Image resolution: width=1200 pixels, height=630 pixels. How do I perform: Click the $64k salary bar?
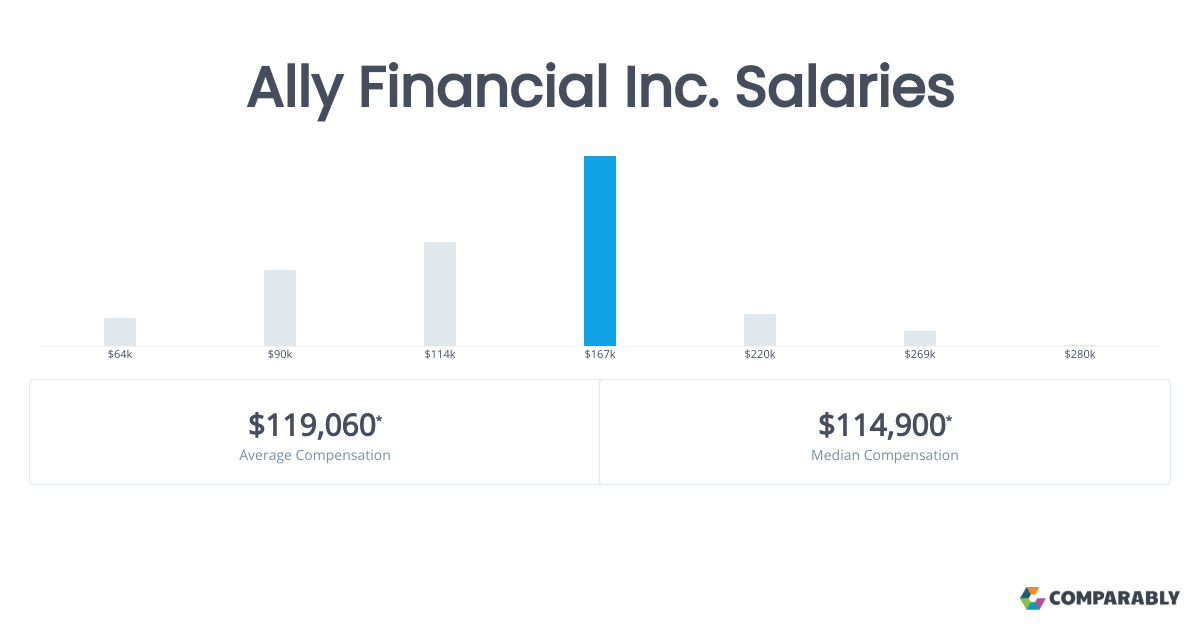pos(120,332)
